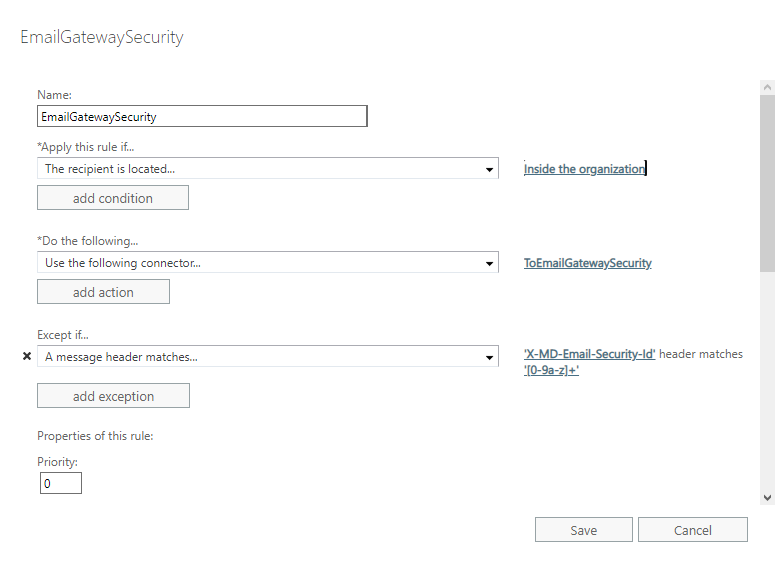Save the transport rule
Viewport: 780px width, 575px height.
pyautogui.click(x=583, y=530)
